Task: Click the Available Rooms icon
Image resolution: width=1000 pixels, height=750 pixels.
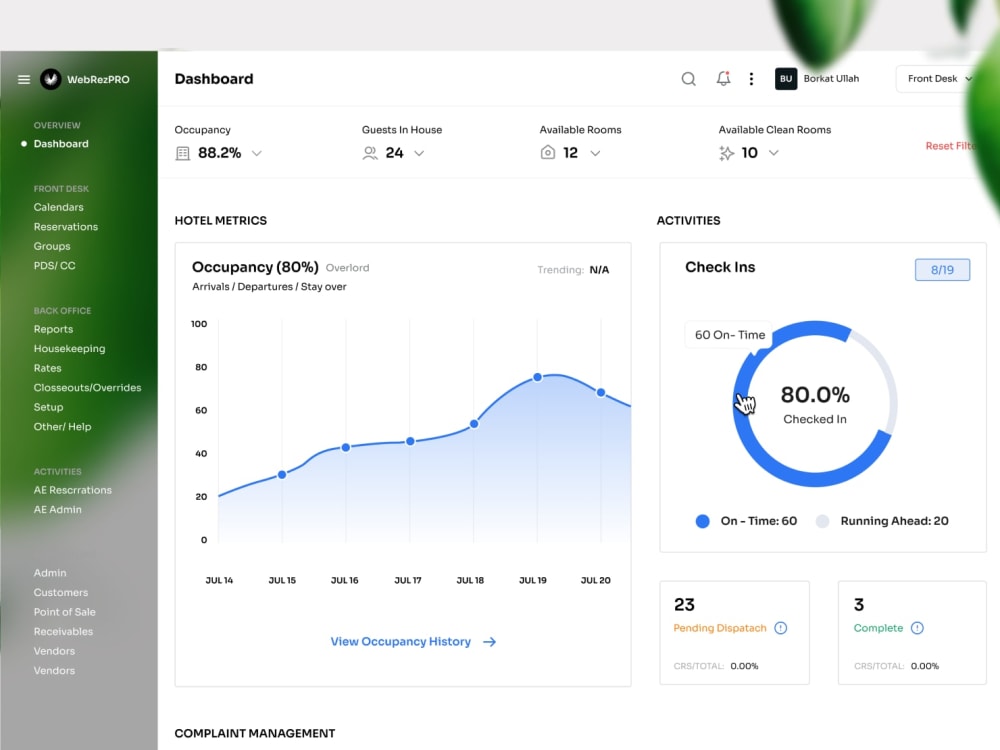Action: pos(548,152)
